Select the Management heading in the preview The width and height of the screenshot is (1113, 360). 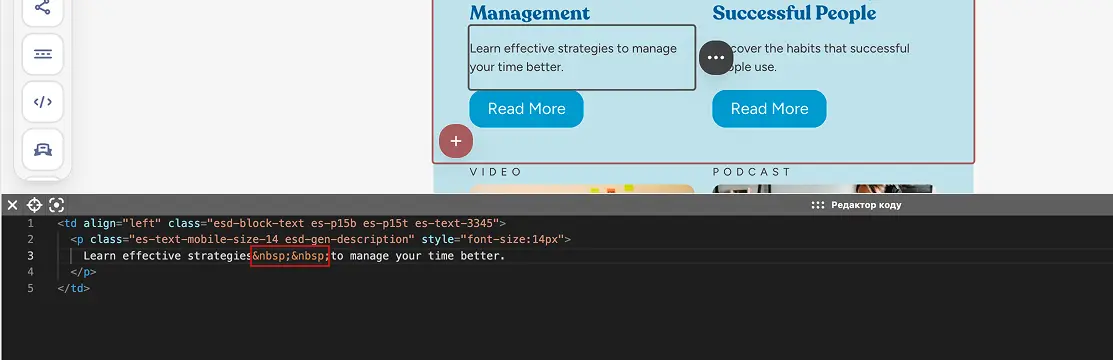click(x=530, y=12)
